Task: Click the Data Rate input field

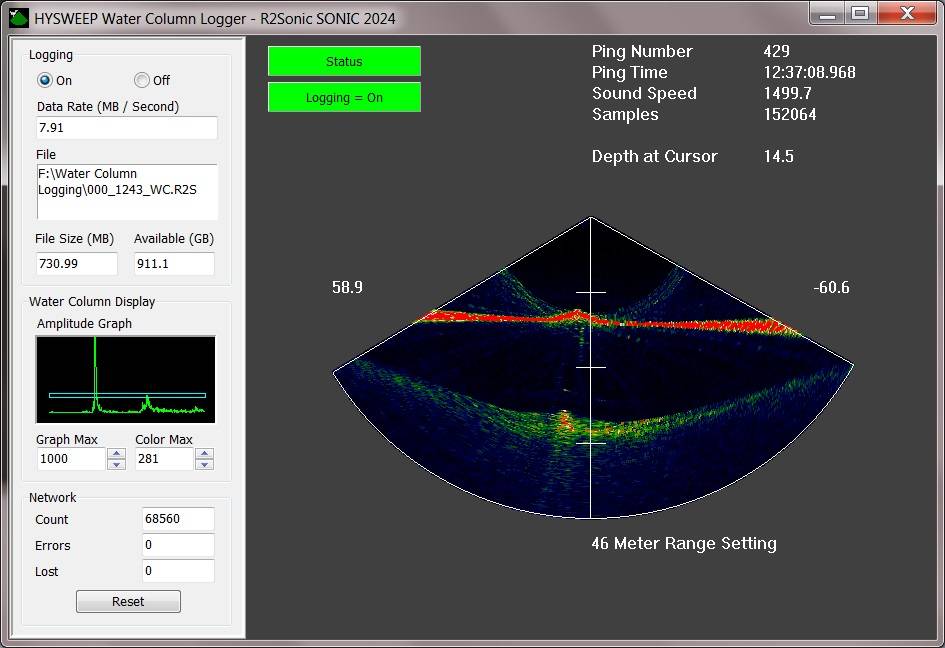Action: [x=126, y=128]
